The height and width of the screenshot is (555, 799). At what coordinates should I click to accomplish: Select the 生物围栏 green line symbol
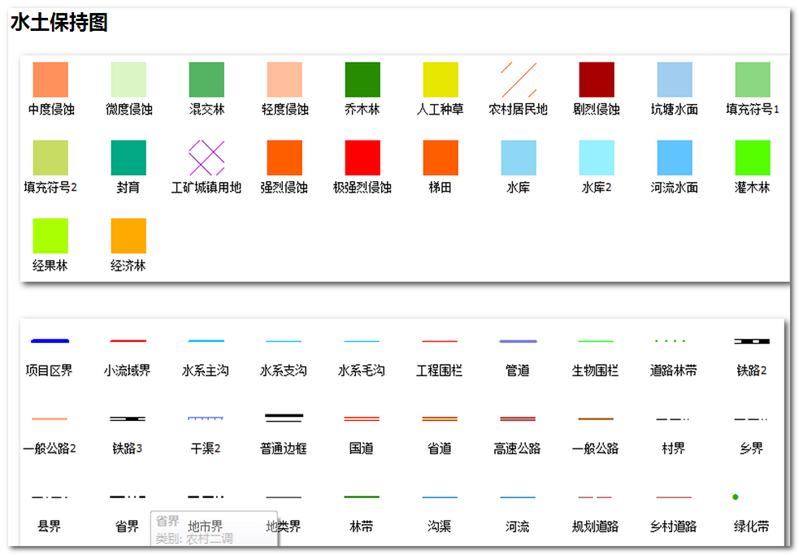[x=596, y=341]
